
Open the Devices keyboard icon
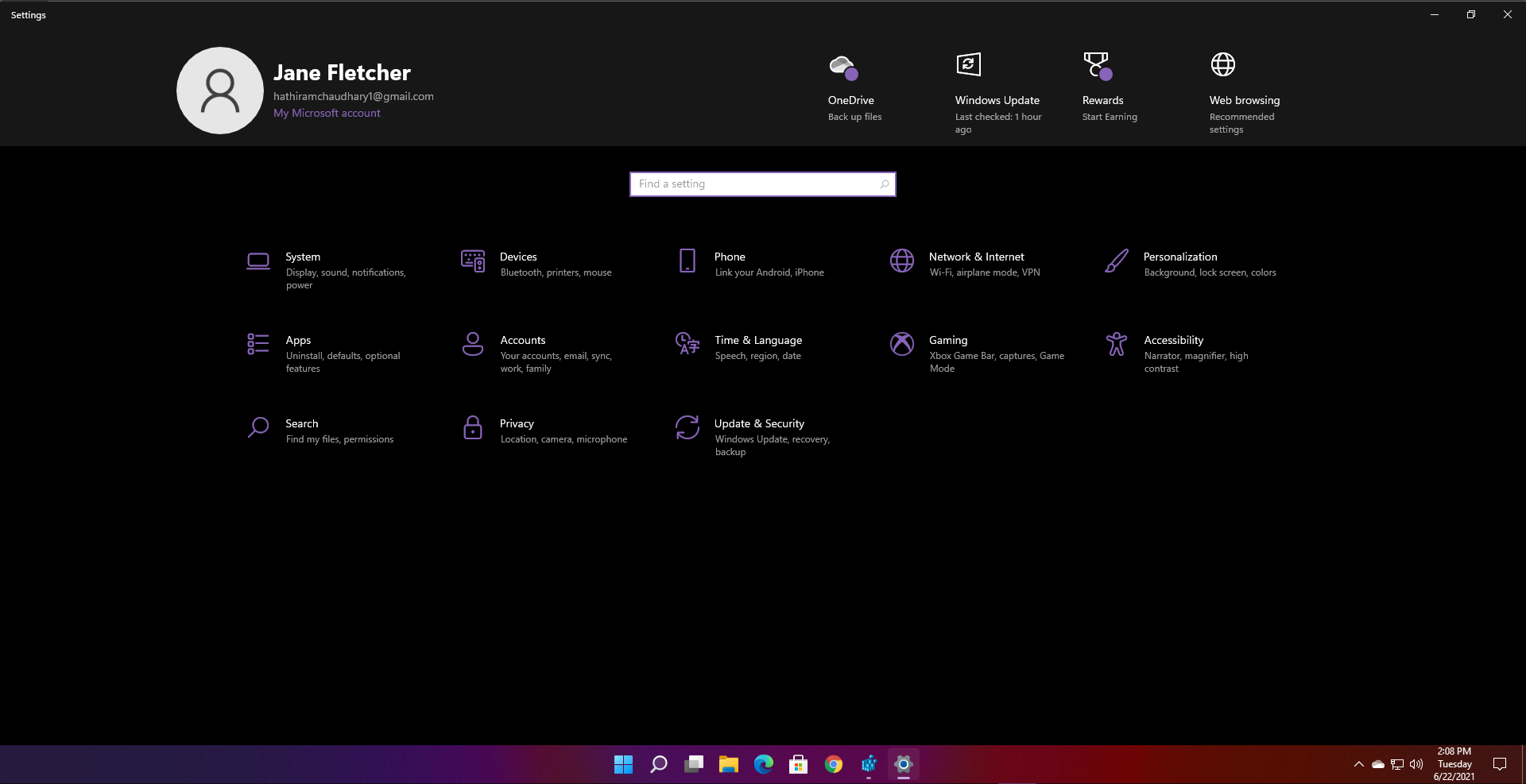point(473,261)
